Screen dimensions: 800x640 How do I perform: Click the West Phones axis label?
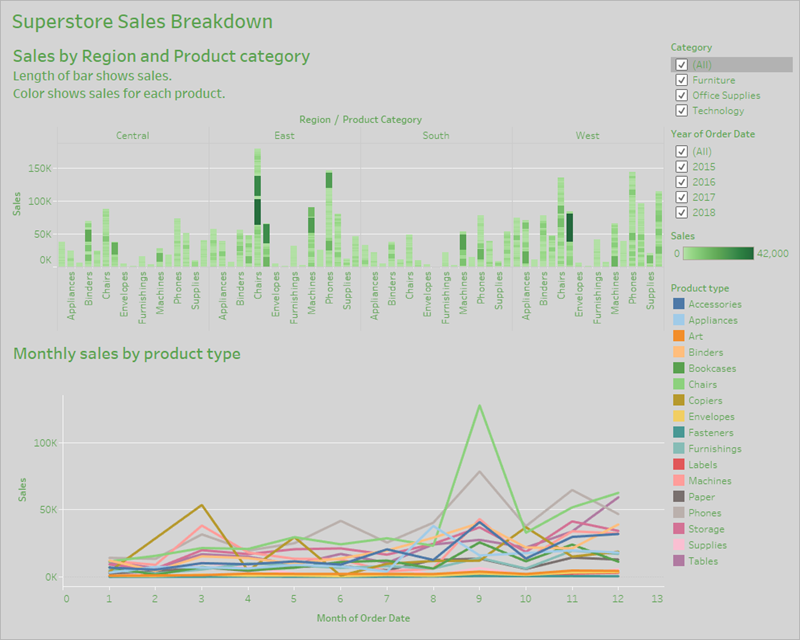633,288
